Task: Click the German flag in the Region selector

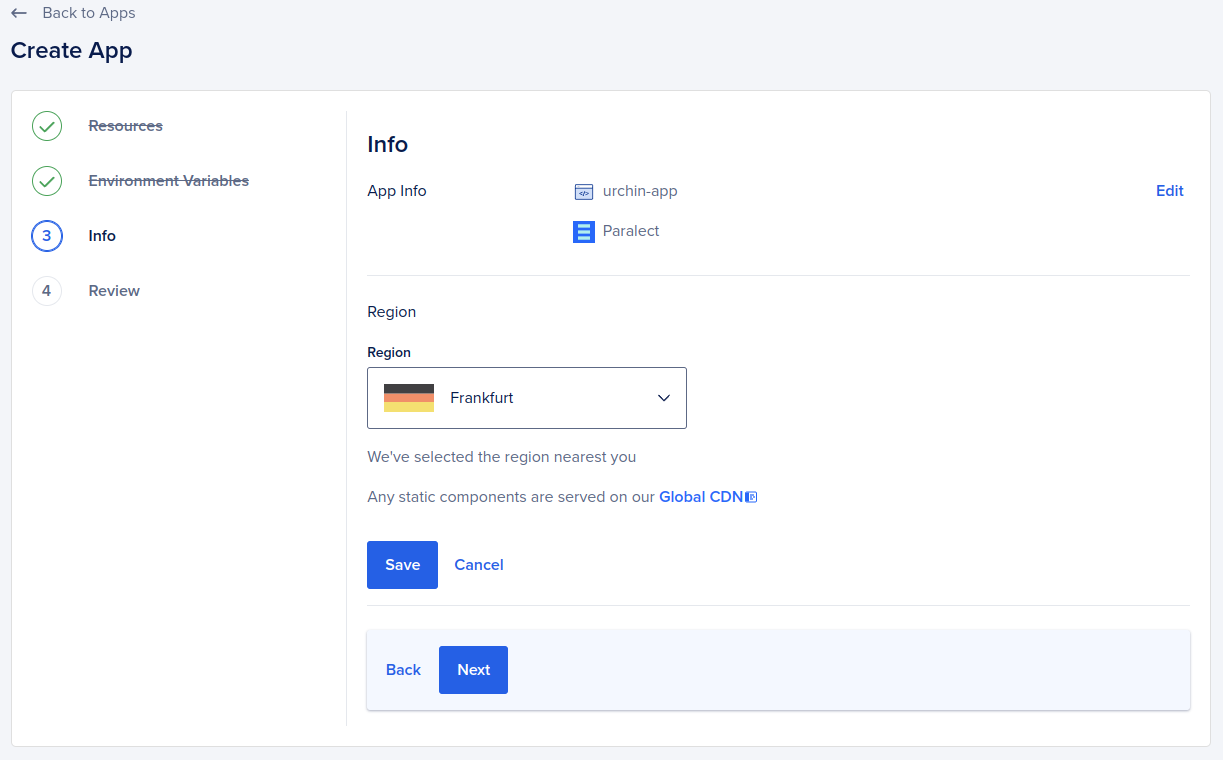Action: click(410, 397)
